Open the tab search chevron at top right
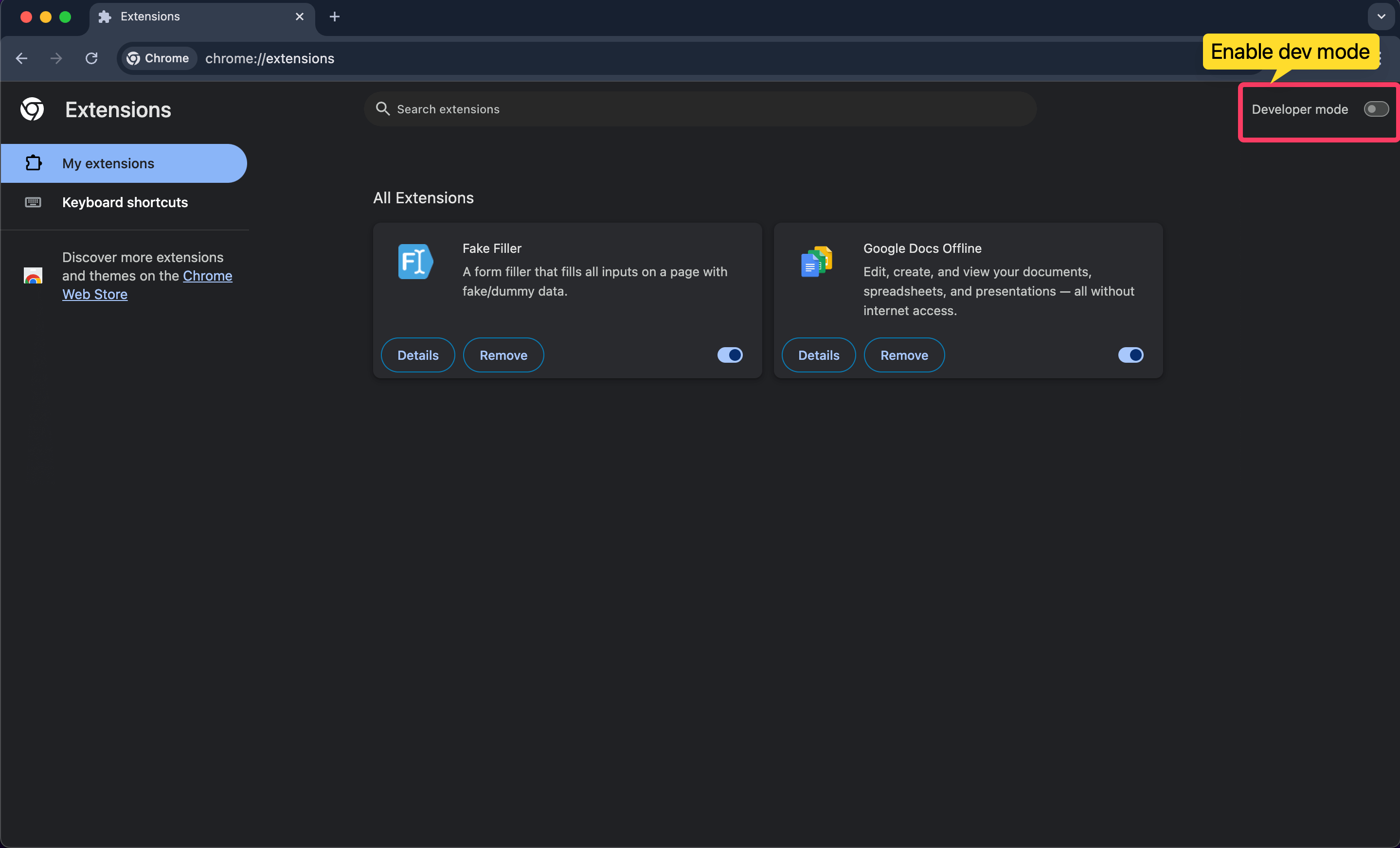1400x848 pixels. pyautogui.click(x=1381, y=17)
